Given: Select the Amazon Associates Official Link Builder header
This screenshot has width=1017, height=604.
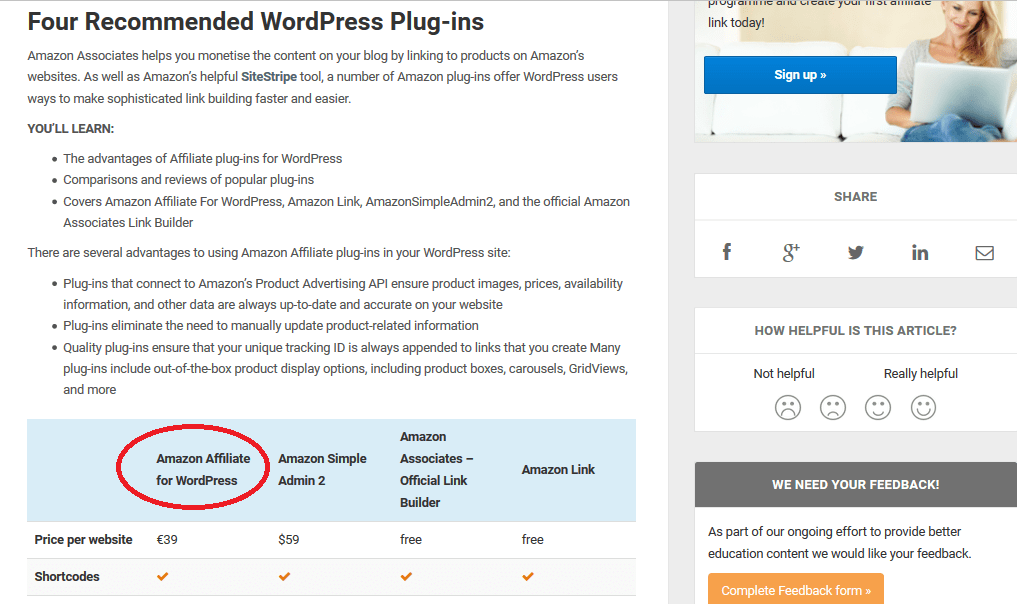Looking at the screenshot, I should tap(437, 470).
